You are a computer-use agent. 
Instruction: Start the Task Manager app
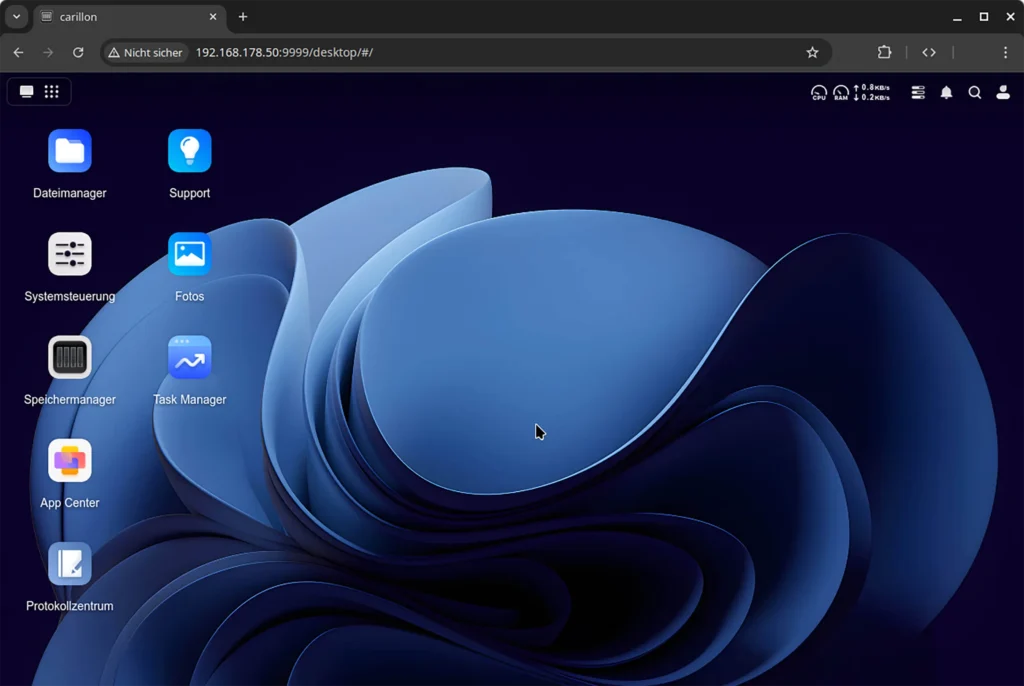[x=189, y=358]
